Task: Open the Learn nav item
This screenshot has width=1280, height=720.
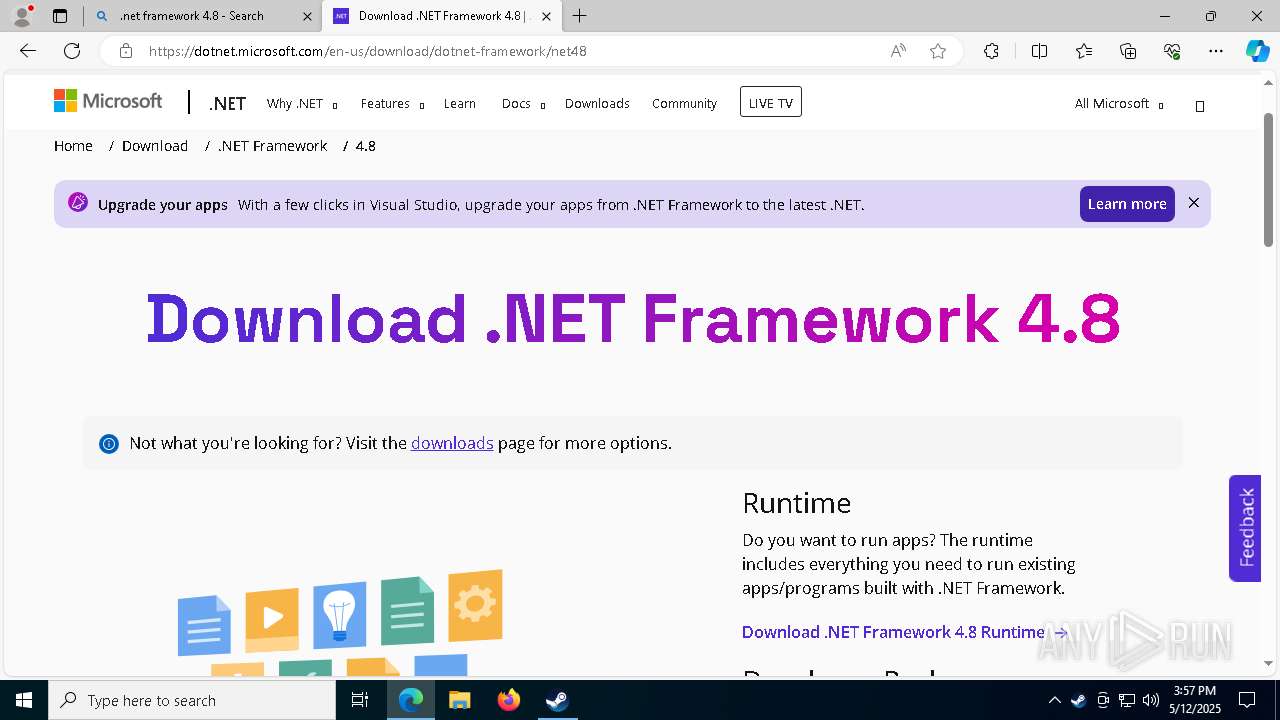Action: [x=460, y=104]
